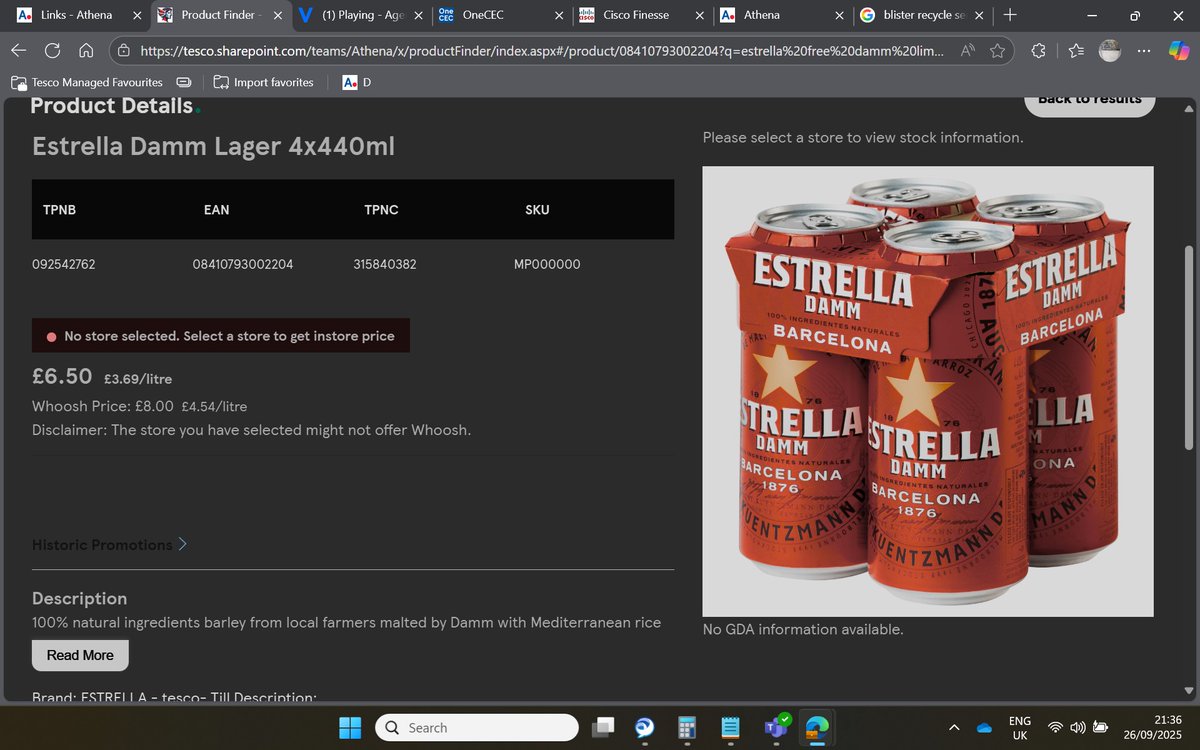This screenshot has width=1200, height=750.
Task: Click Whoosh Price £8.00 text
Action: click(103, 407)
